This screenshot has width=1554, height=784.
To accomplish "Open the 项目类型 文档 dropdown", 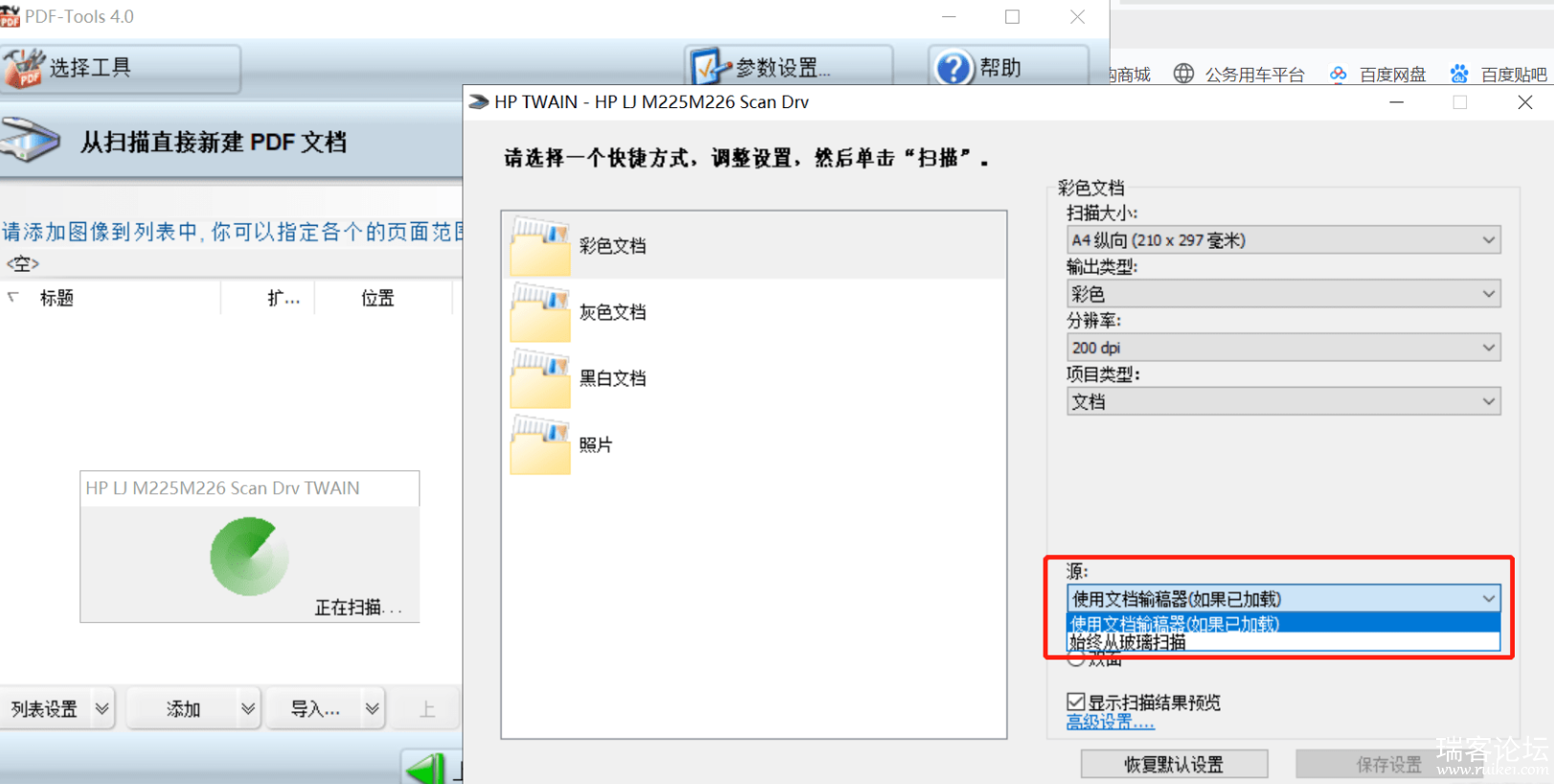I will (x=1283, y=401).
